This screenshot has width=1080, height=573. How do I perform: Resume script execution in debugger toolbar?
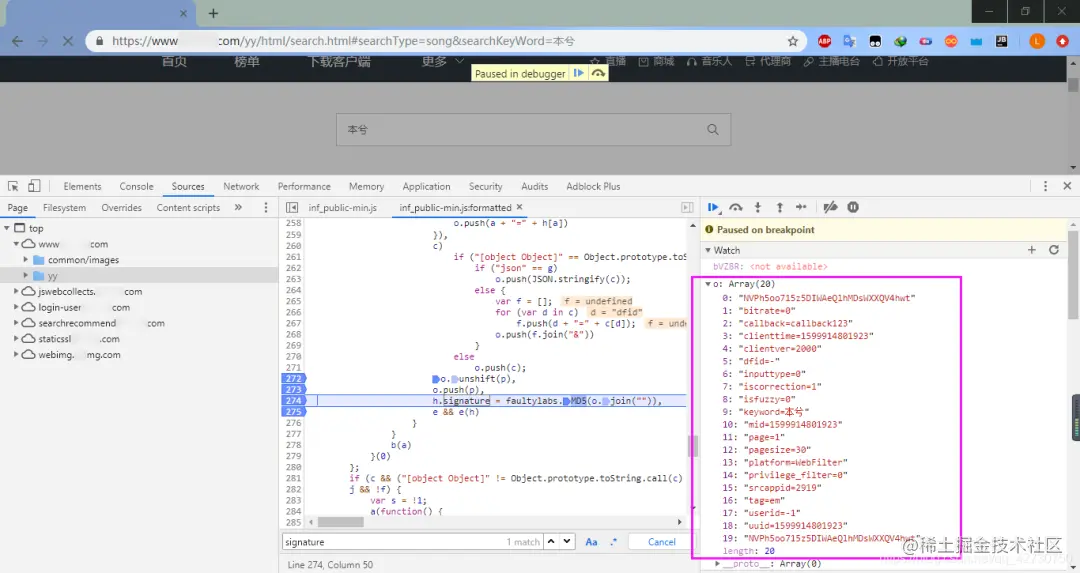(x=714, y=207)
